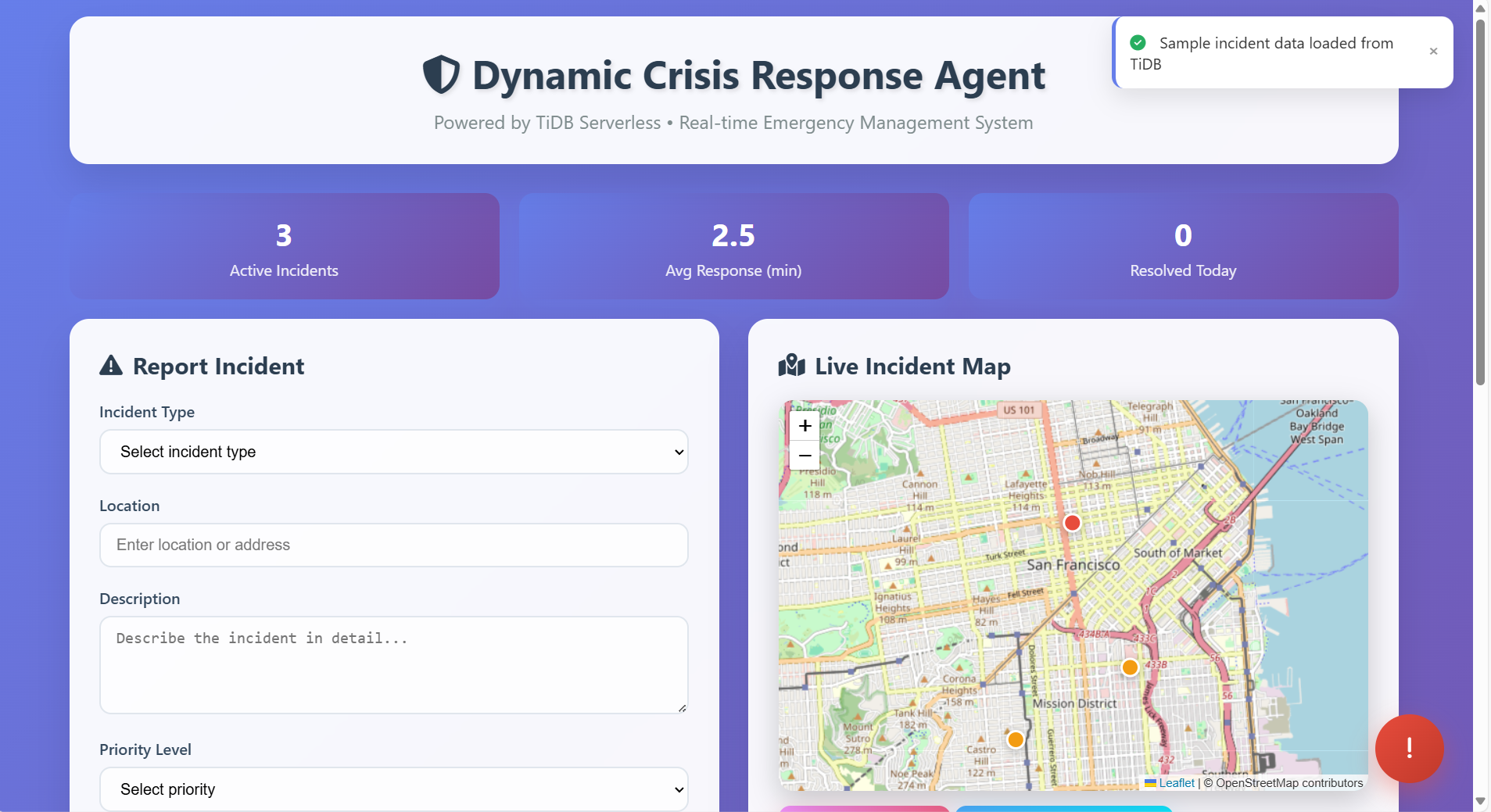Click the Powered by TiDB Serverless subtitle

point(733,123)
